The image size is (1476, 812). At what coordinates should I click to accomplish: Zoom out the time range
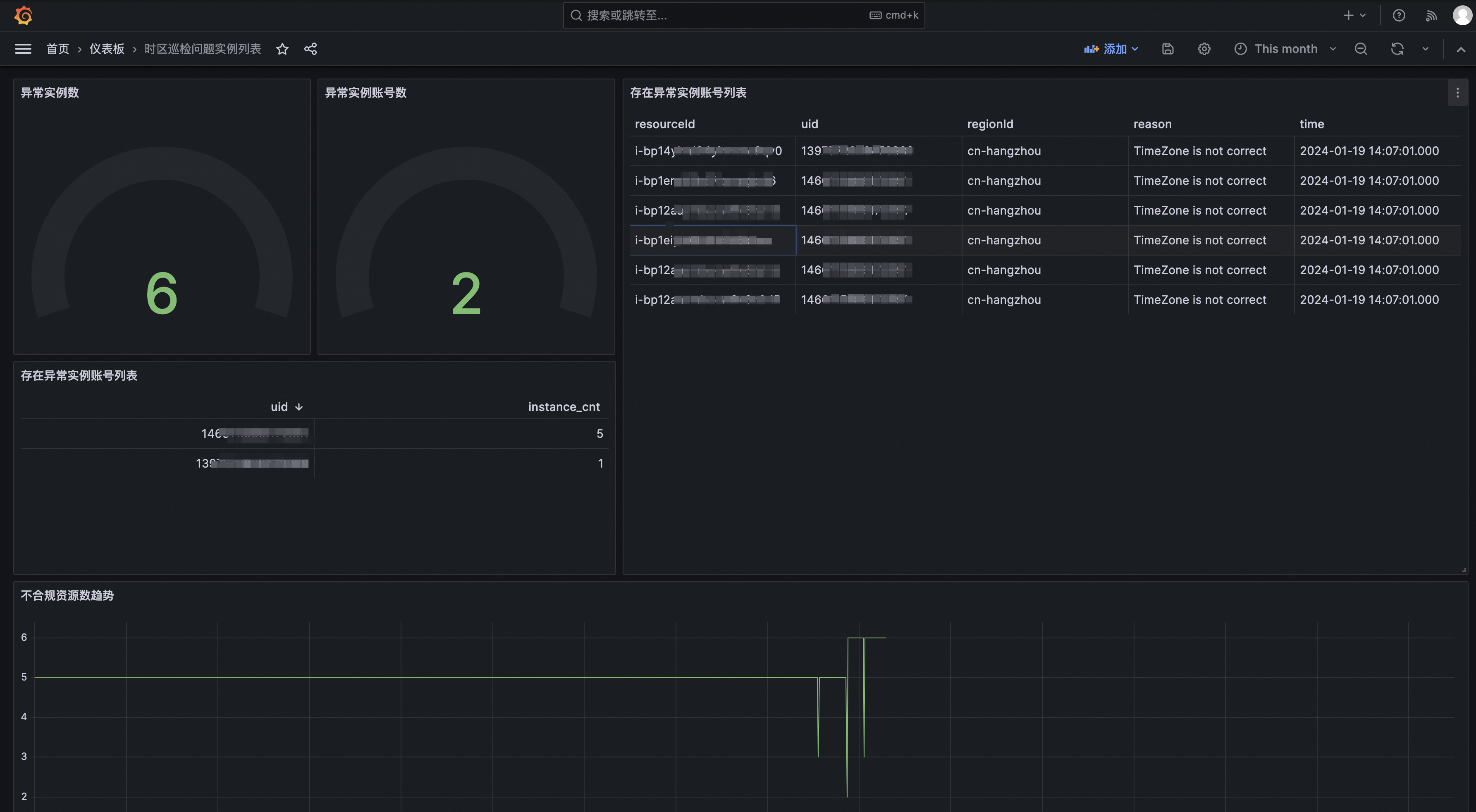point(1361,49)
